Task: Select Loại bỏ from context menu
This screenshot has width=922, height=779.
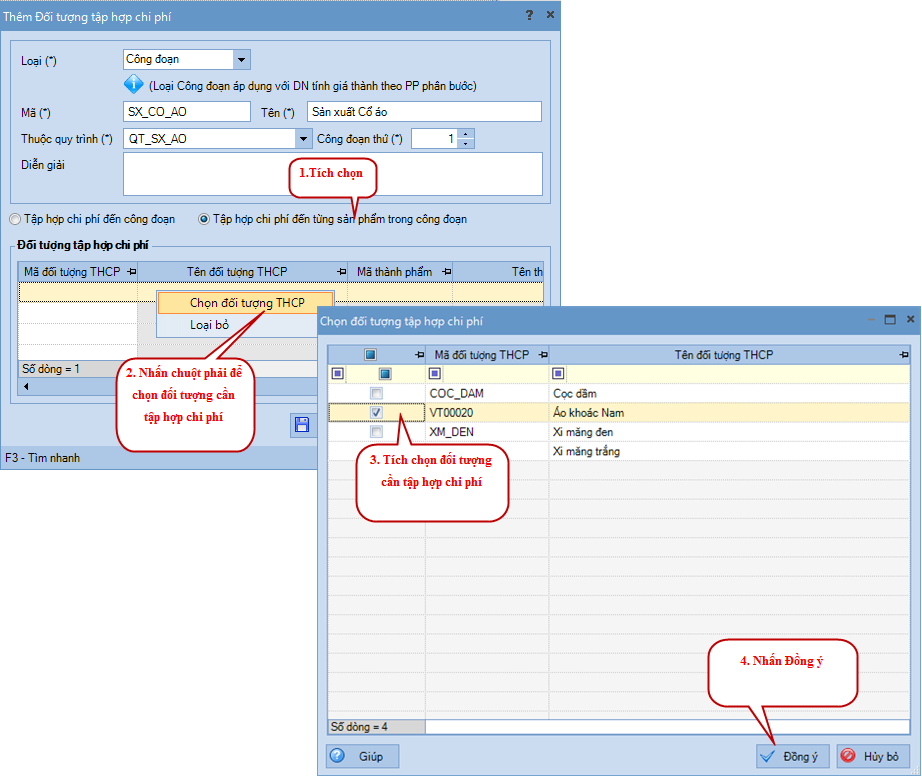Action: pyautogui.click(x=209, y=325)
